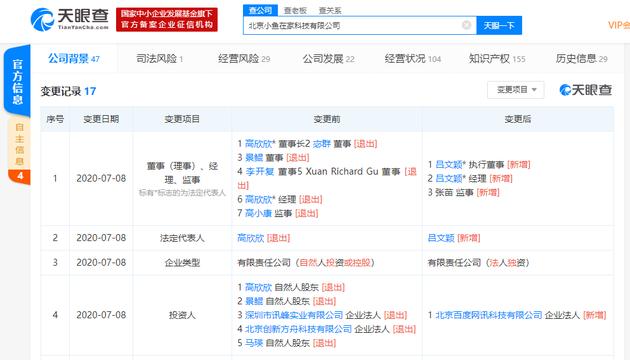Image resolution: width=630 pixels, height=360 pixels.
Task: Open the 历史信息 29 tab
Action: pos(581,59)
